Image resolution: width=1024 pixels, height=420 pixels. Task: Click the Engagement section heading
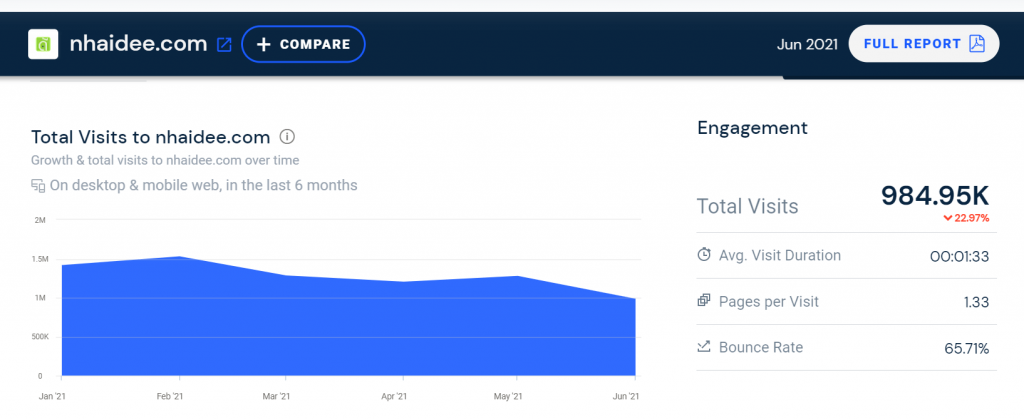click(752, 127)
